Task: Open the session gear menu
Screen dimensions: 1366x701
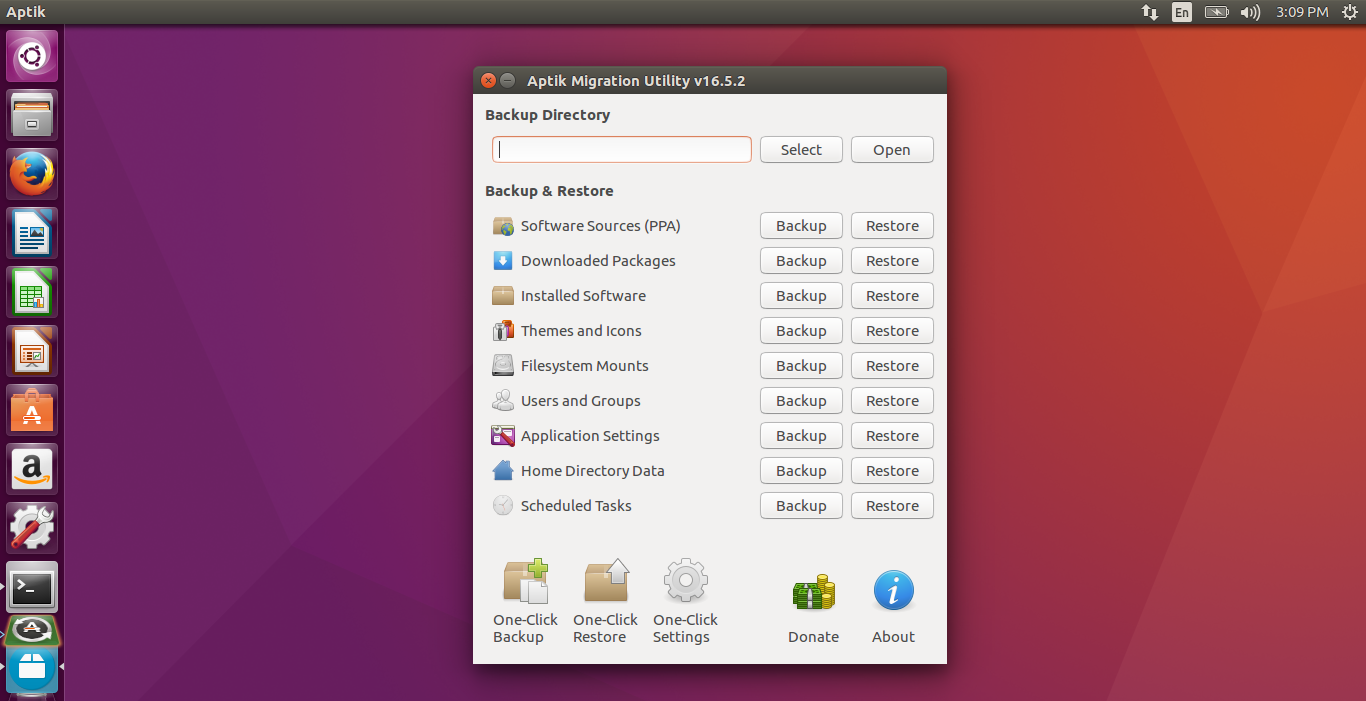Action: coord(1348,12)
